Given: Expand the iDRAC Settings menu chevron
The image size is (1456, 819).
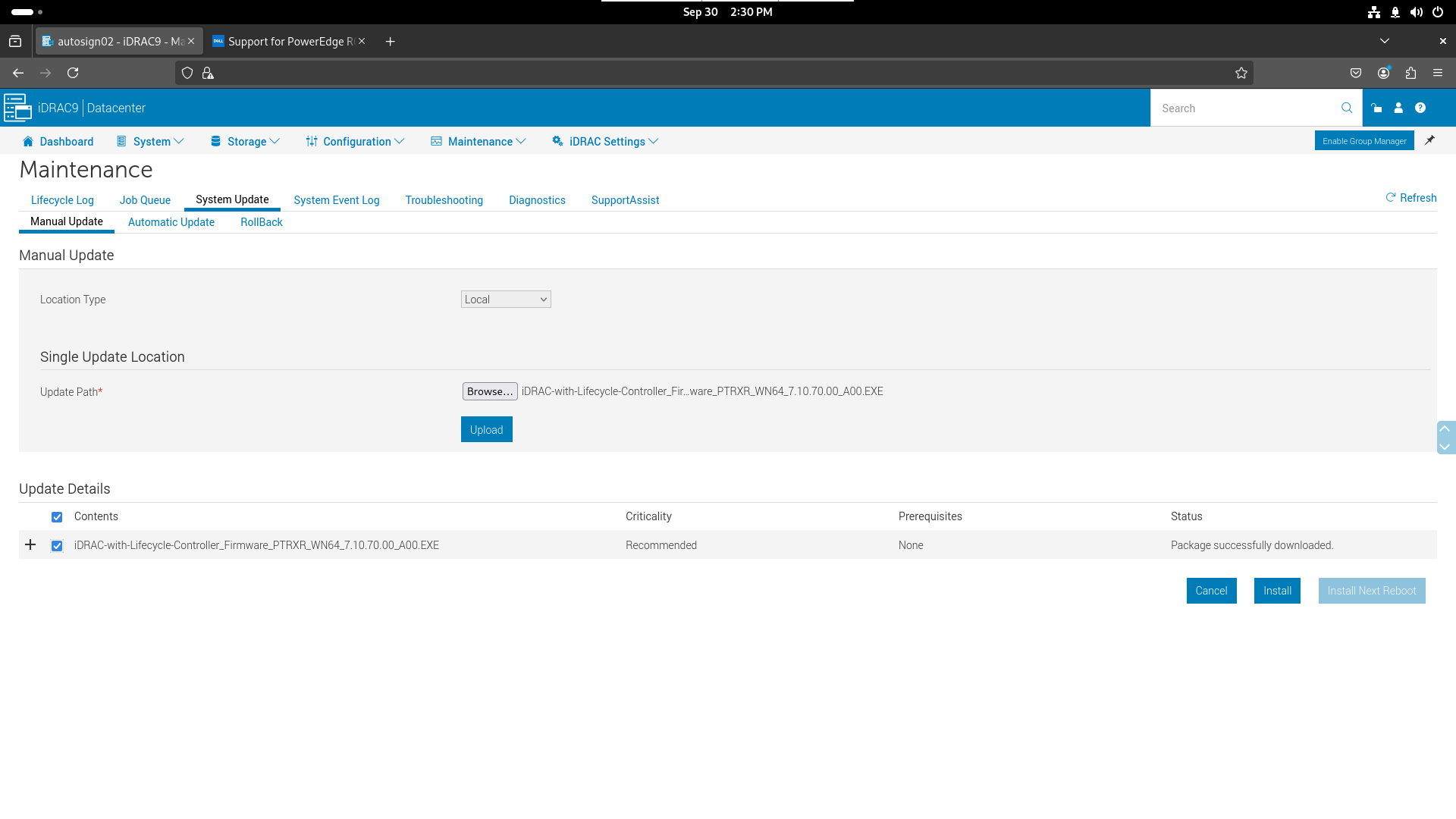Looking at the screenshot, I should [x=654, y=141].
